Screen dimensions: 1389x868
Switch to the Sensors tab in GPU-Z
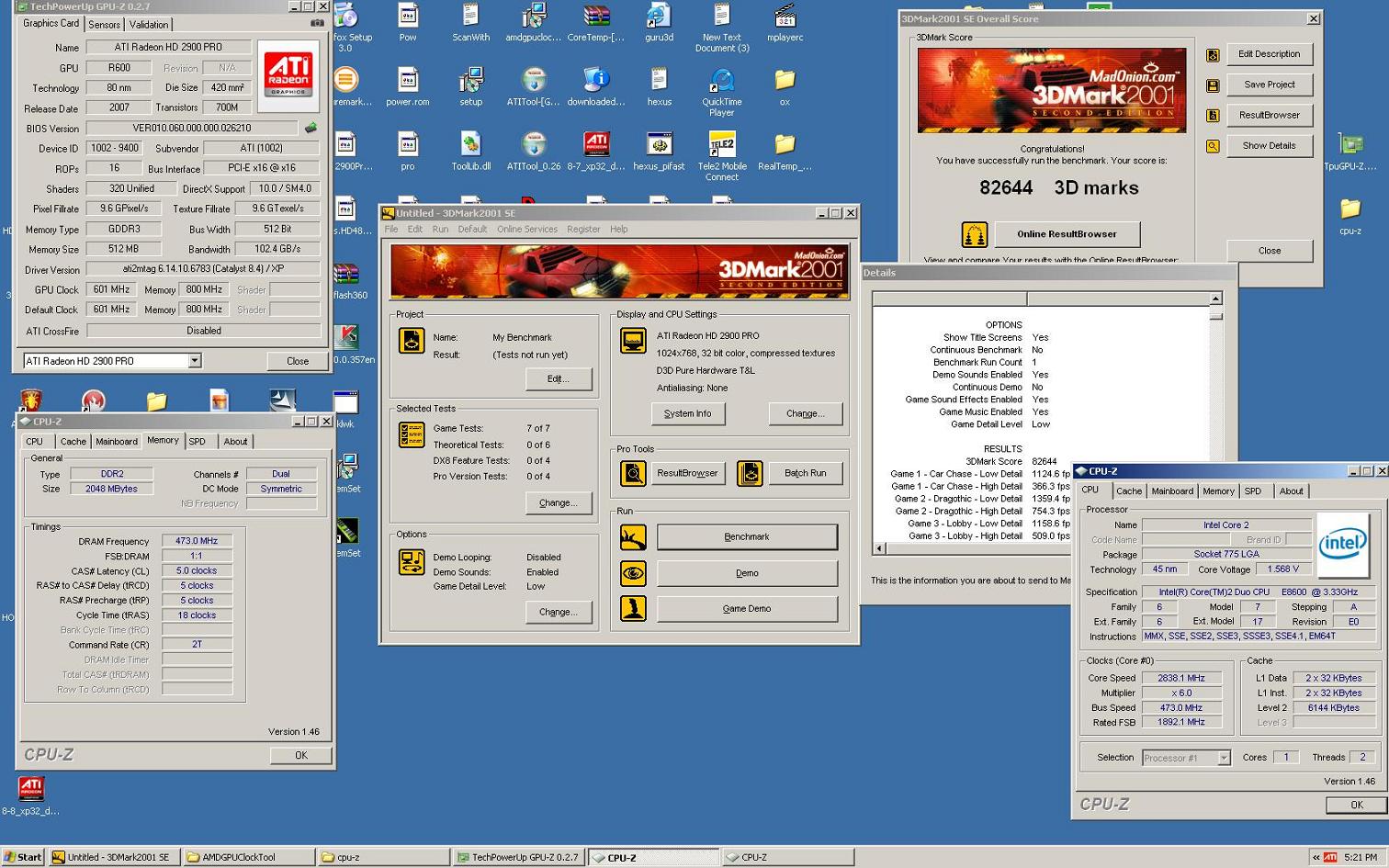click(104, 25)
